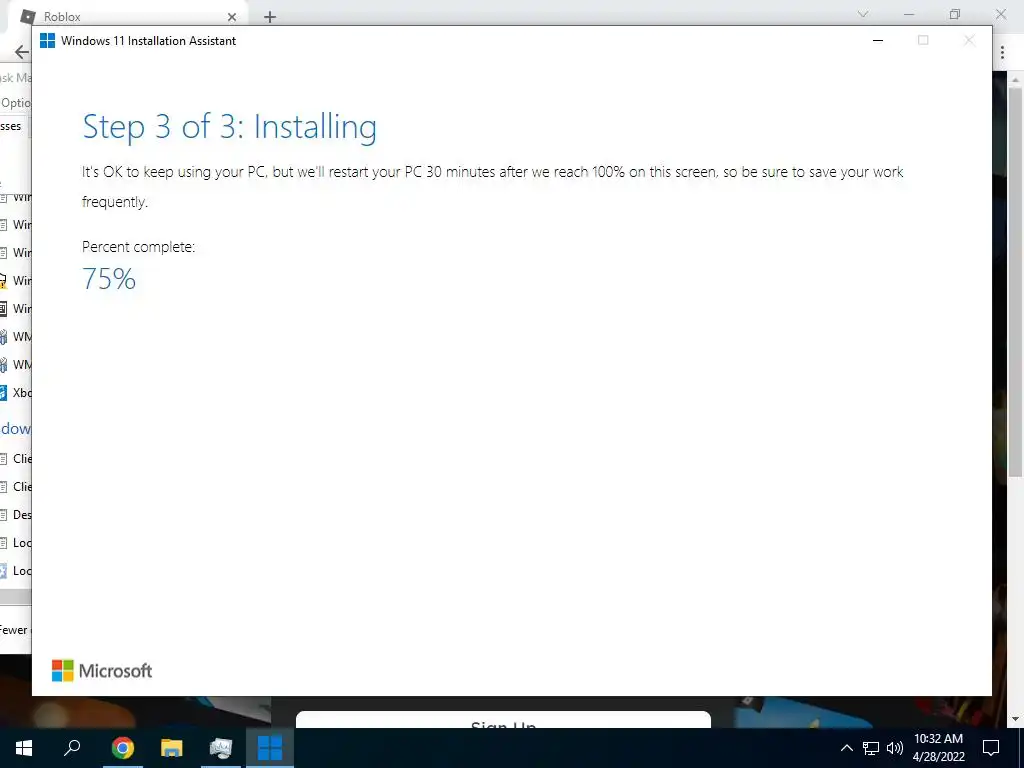Click Fewer details in Task Manager
The height and width of the screenshot is (768, 1024).
[14, 630]
